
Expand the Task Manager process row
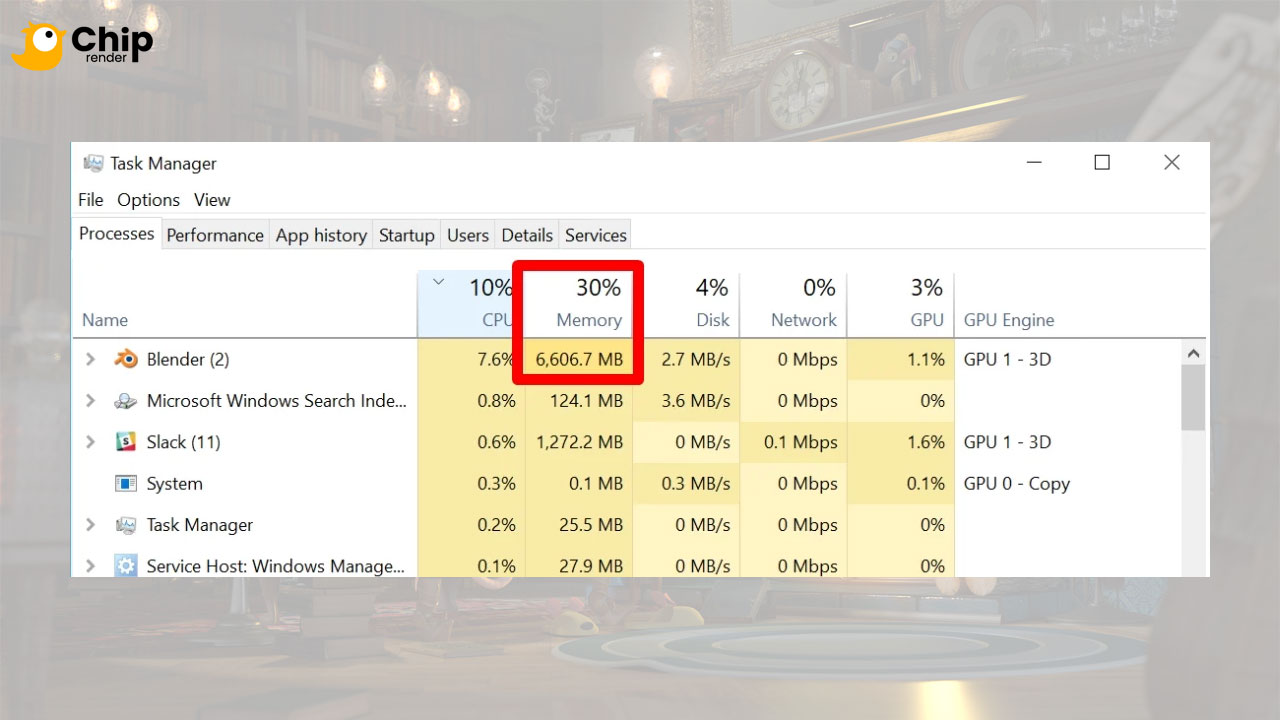click(x=90, y=525)
